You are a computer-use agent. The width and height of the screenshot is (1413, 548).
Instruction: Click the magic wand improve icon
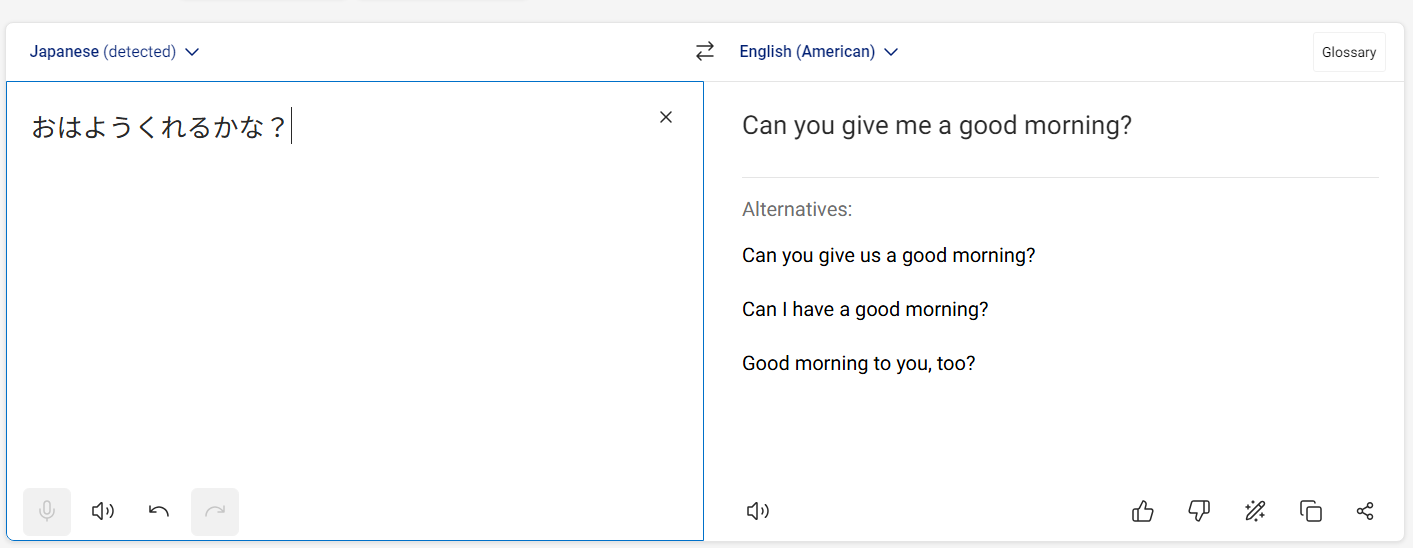pos(1254,512)
